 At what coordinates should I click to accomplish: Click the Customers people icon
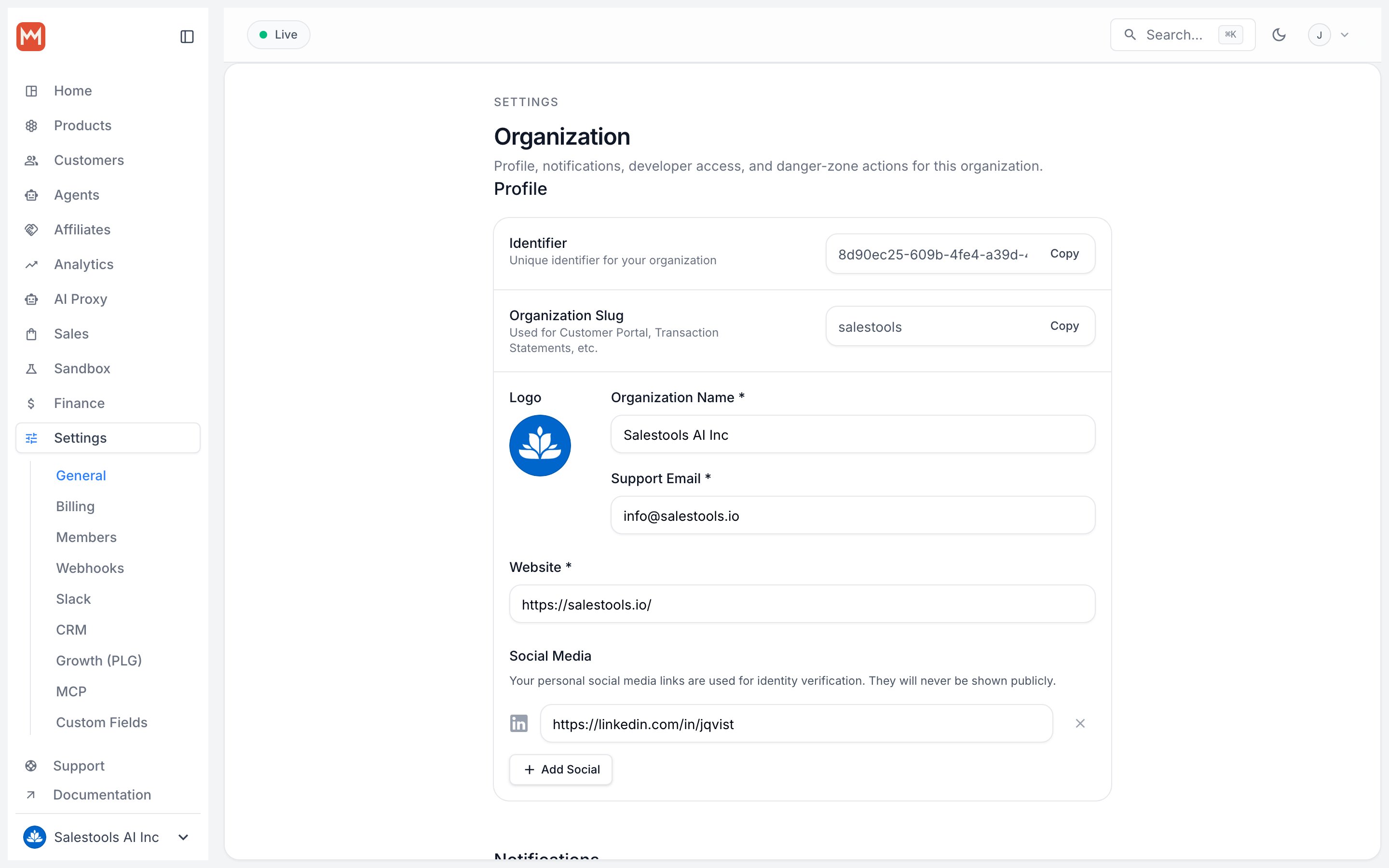pos(31,160)
